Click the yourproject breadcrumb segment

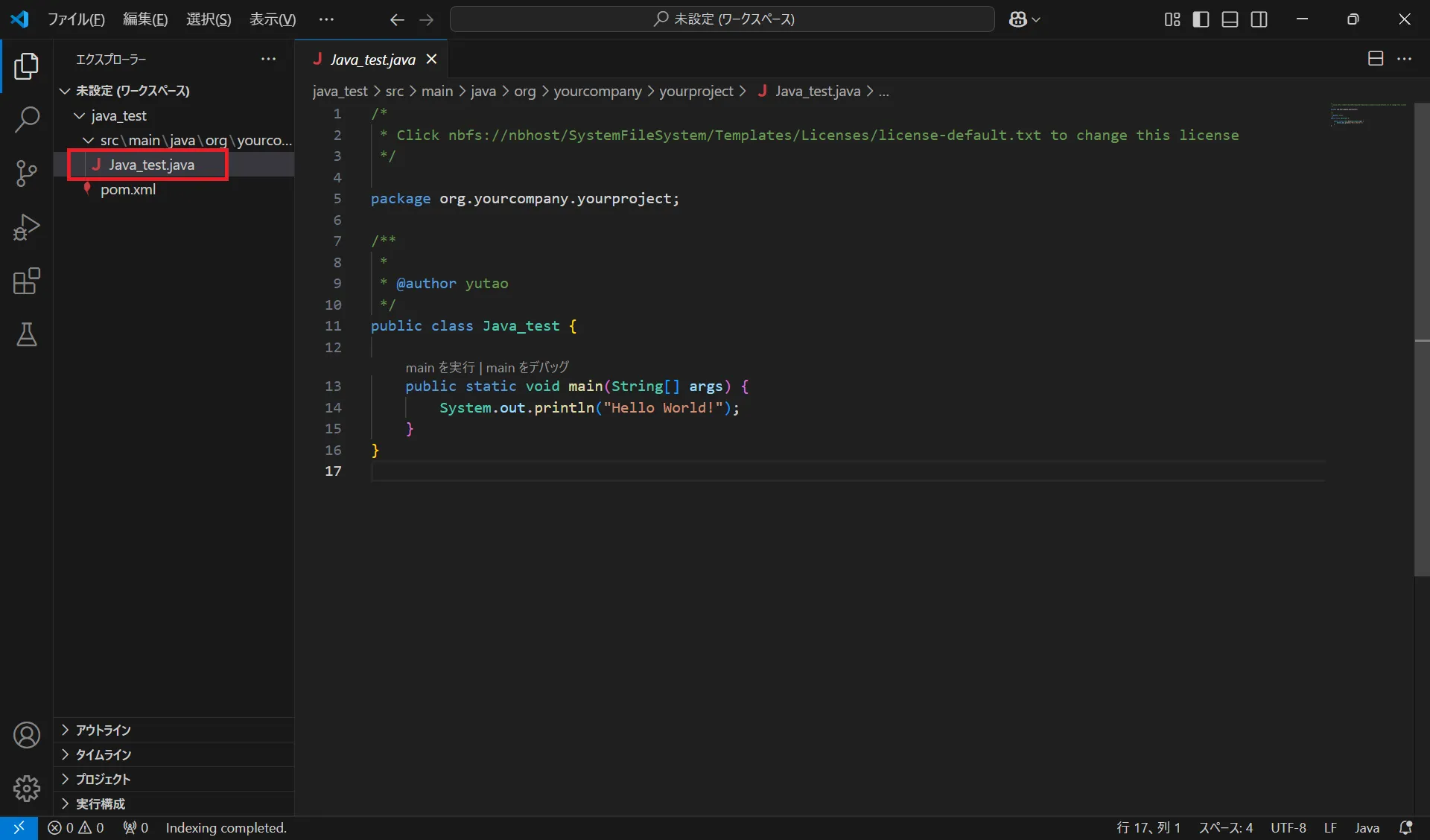click(x=696, y=91)
